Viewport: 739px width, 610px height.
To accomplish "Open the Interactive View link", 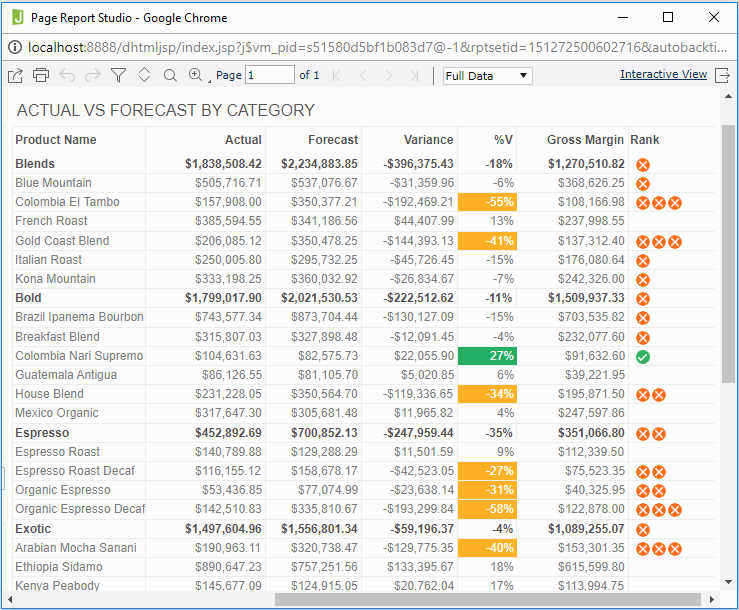I will 663,75.
